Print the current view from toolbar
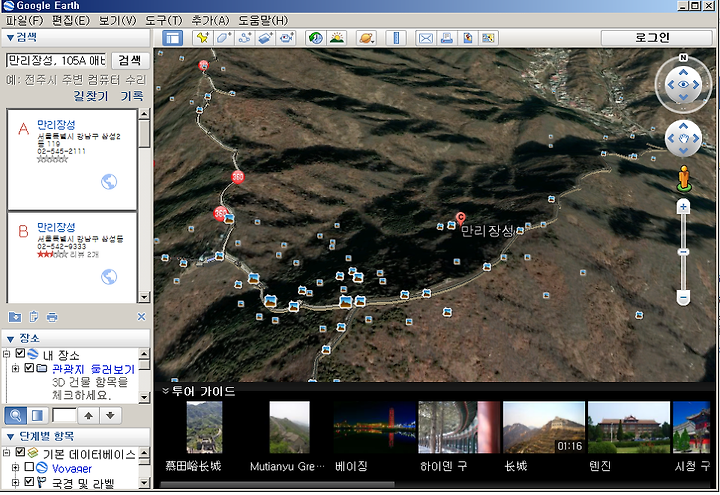720x495 pixels. (x=446, y=38)
